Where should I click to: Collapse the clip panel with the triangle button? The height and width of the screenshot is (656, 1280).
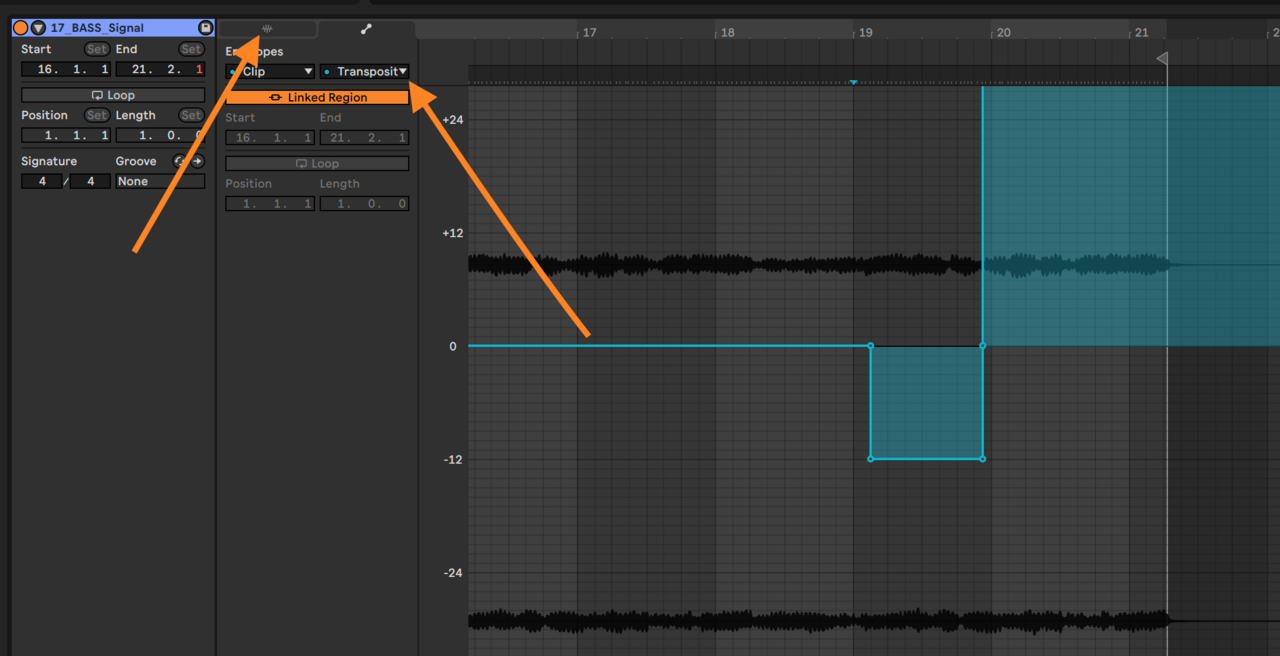click(x=38, y=28)
